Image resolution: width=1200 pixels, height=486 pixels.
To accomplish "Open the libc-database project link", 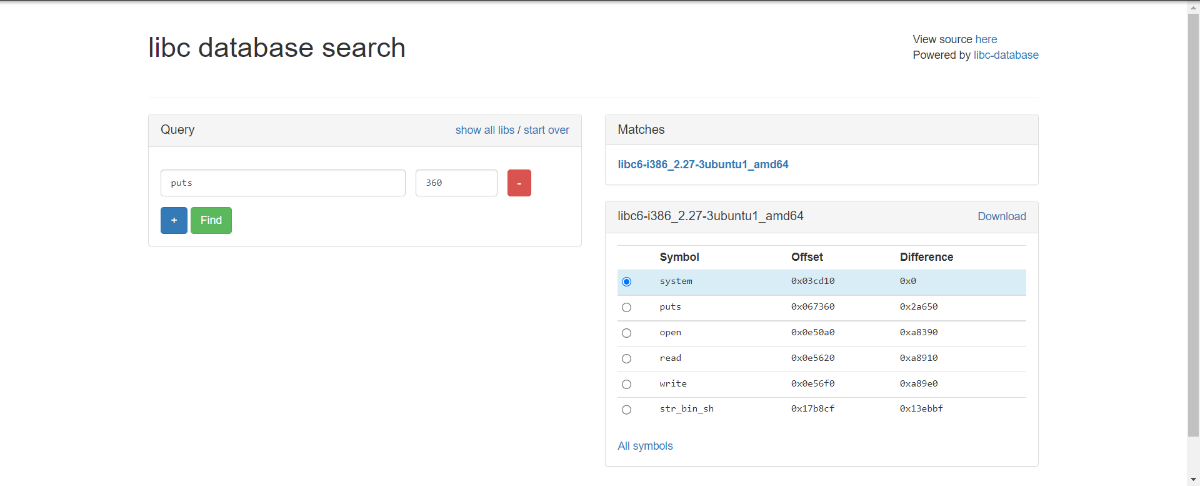I will 1006,55.
